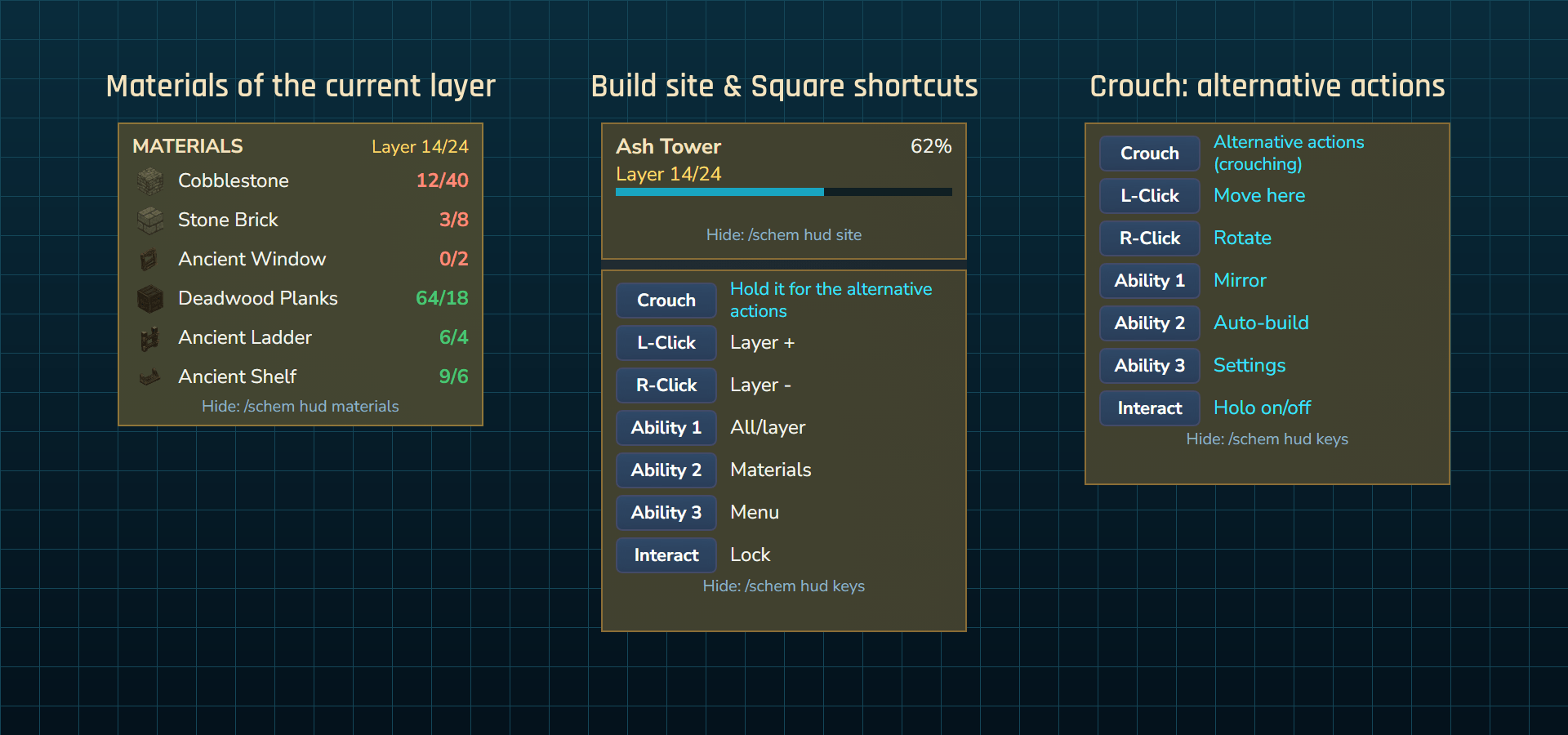Click the Auto-build action label

[x=1261, y=323]
